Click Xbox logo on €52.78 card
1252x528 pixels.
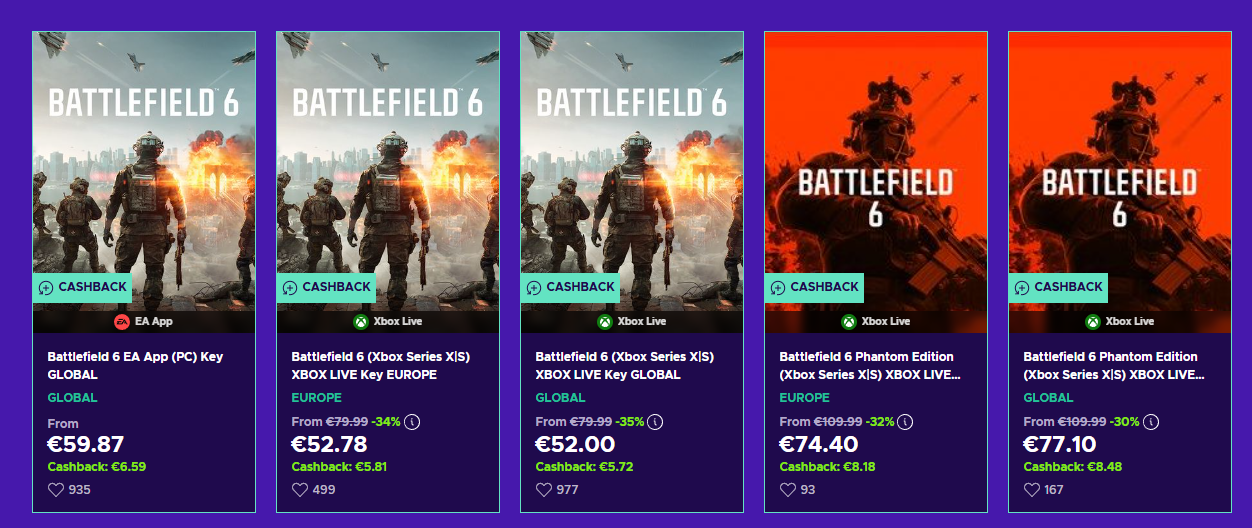pos(361,322)
